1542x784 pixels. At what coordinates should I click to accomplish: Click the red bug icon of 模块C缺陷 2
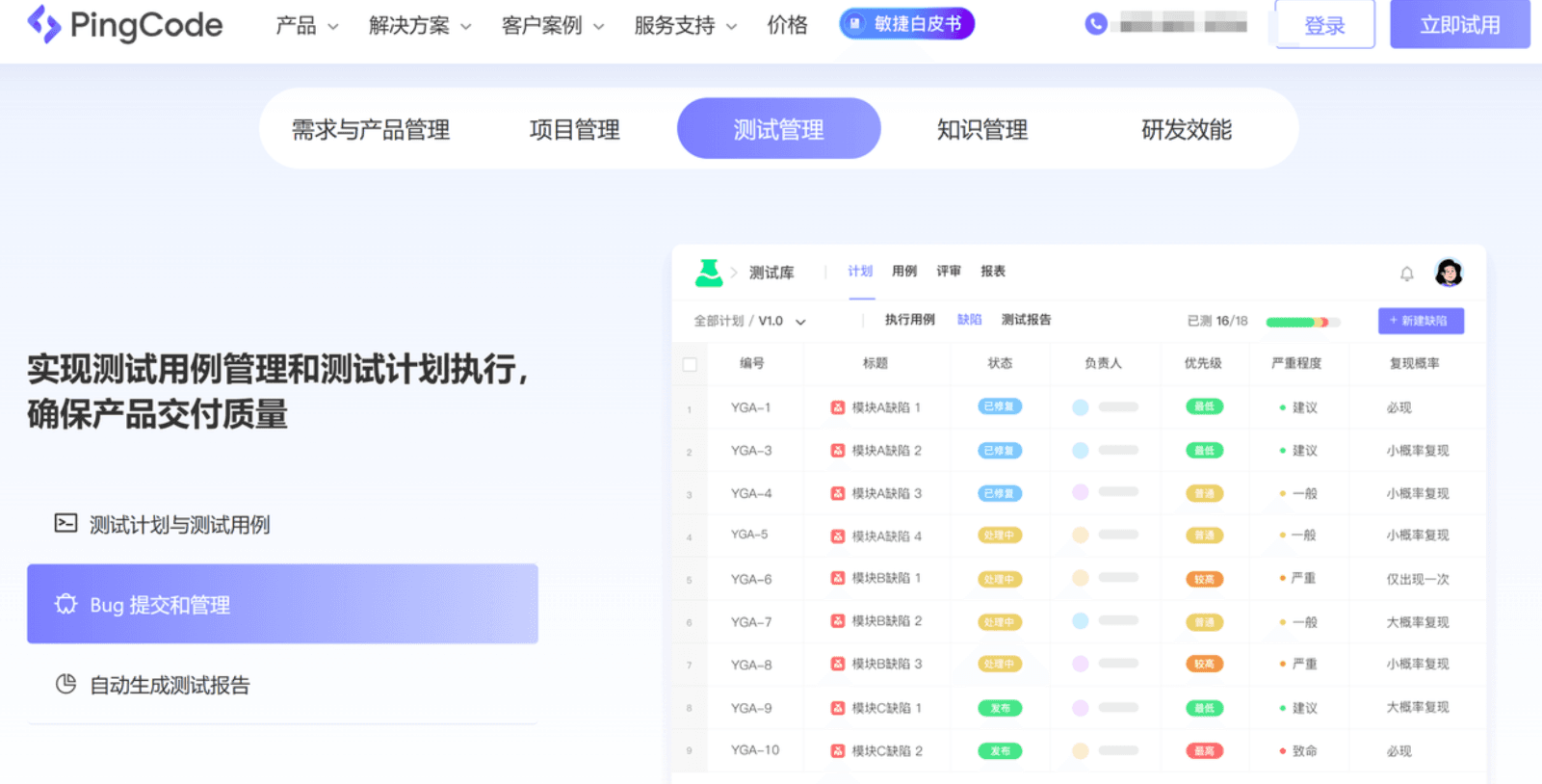click(838, 750)
